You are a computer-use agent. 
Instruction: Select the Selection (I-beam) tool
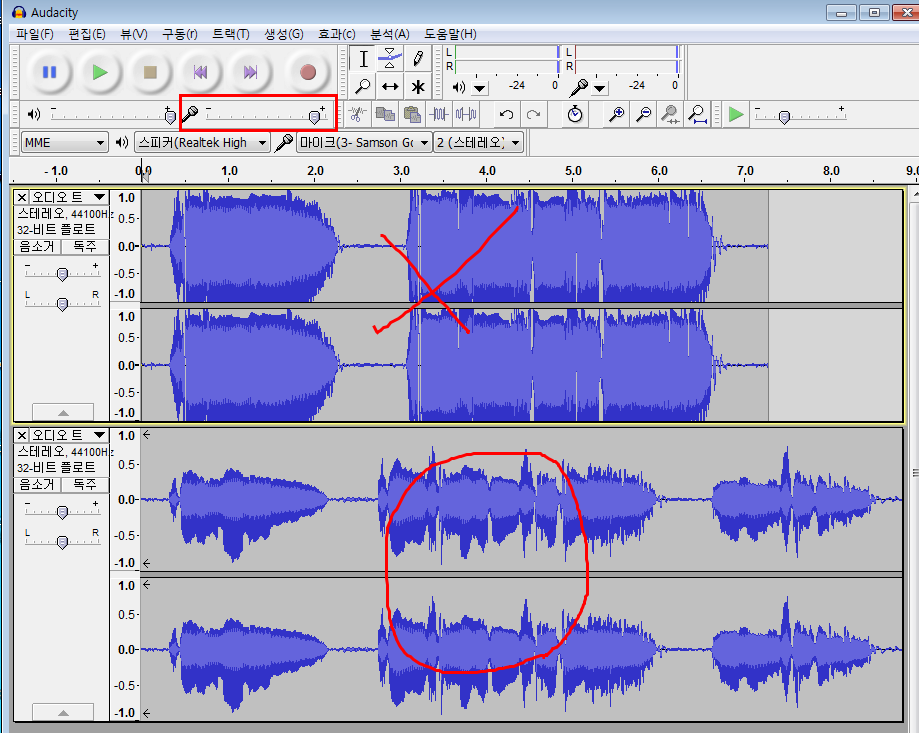(x=363, y=59)
